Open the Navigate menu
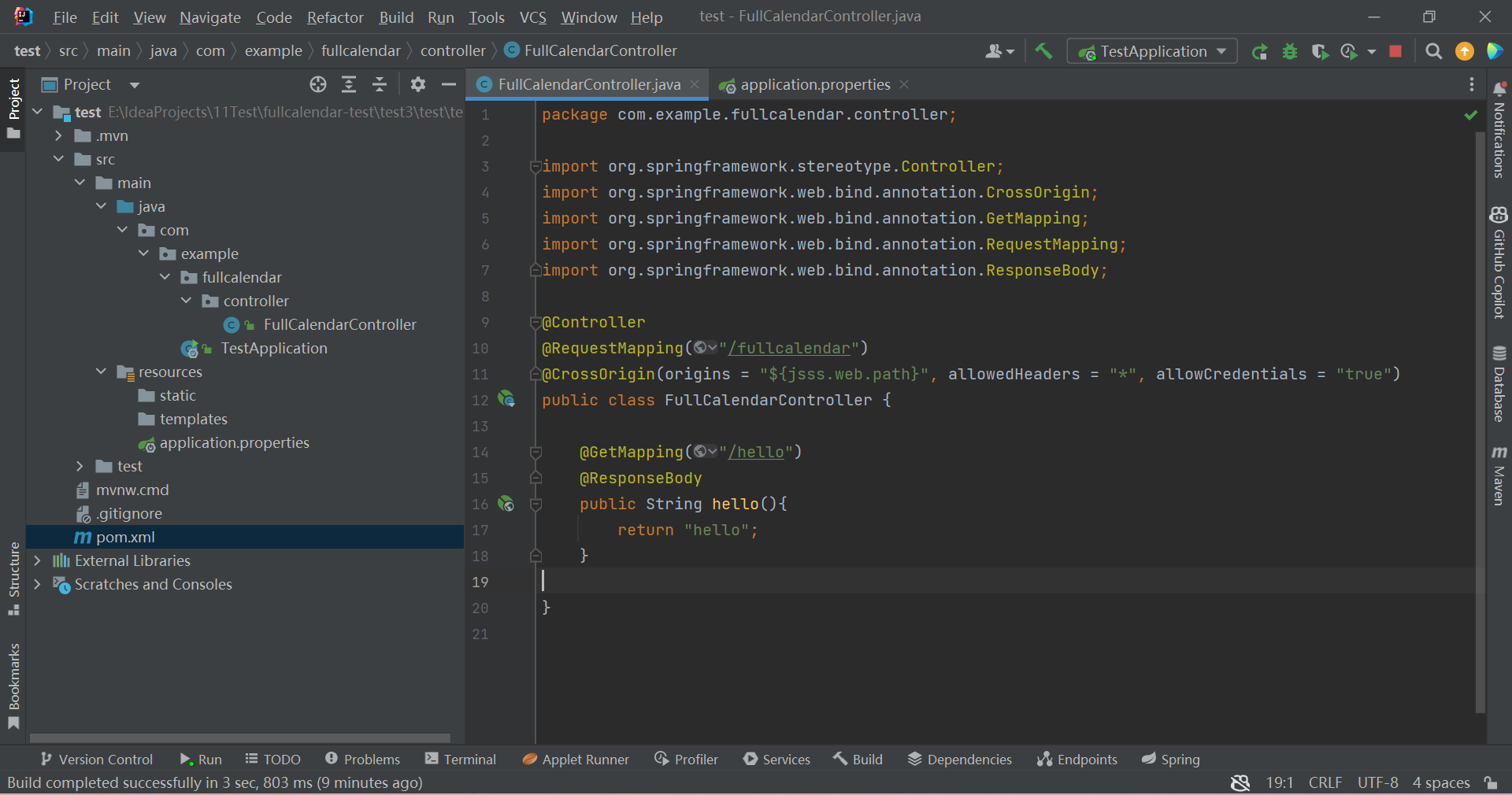The height and width of the screenshot is (795, 1512). pos(210,17)
